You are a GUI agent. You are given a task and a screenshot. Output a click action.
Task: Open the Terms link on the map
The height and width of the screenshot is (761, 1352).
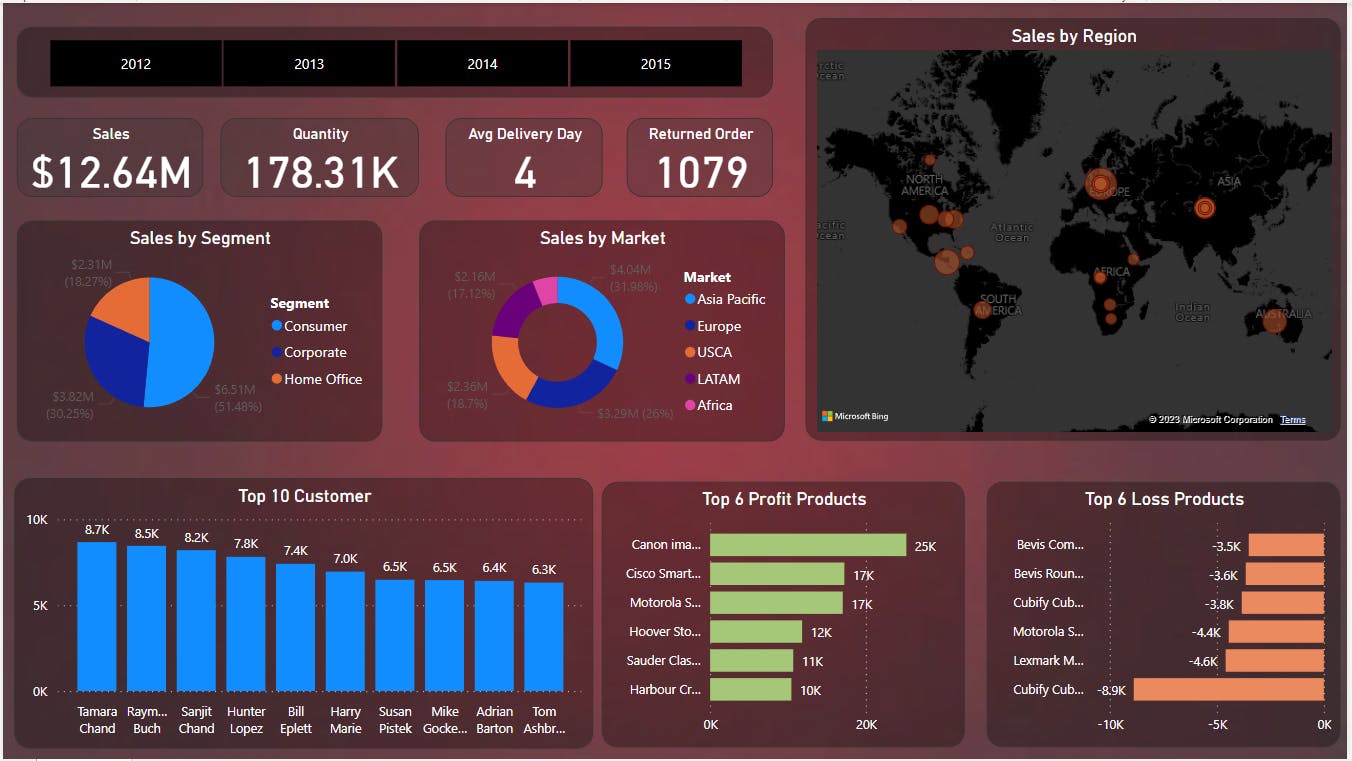click(1293, 419)
